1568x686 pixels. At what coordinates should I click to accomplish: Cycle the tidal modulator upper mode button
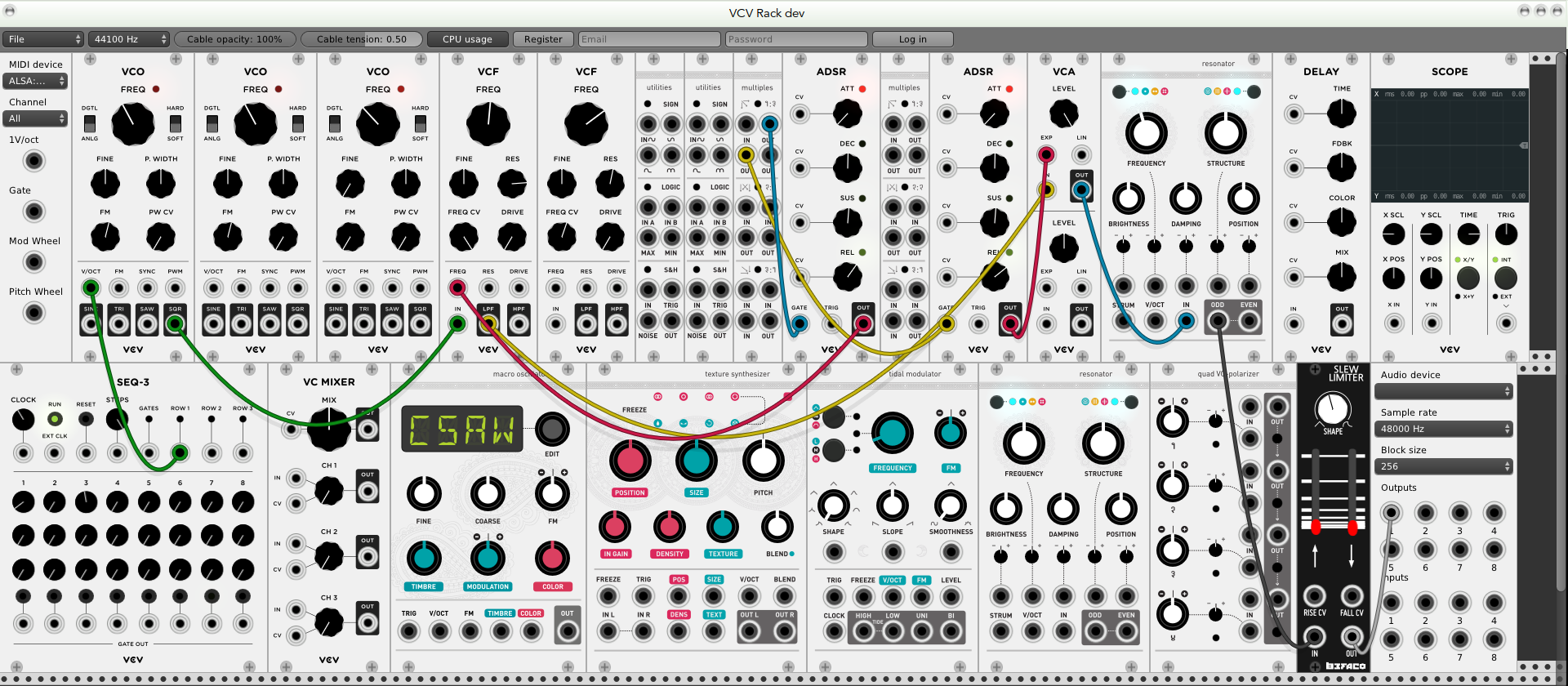tap(833, 417)
